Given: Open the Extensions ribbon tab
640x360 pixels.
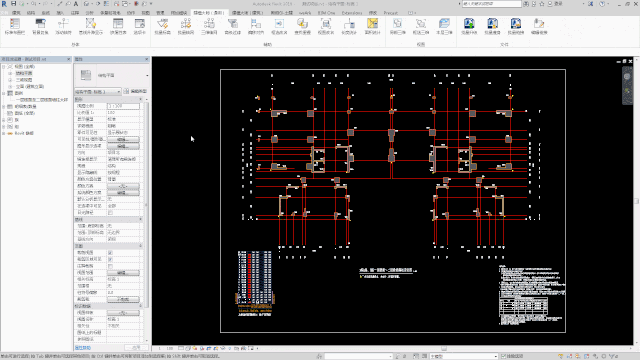Looking at the screenshot, I should pos(351,13).
